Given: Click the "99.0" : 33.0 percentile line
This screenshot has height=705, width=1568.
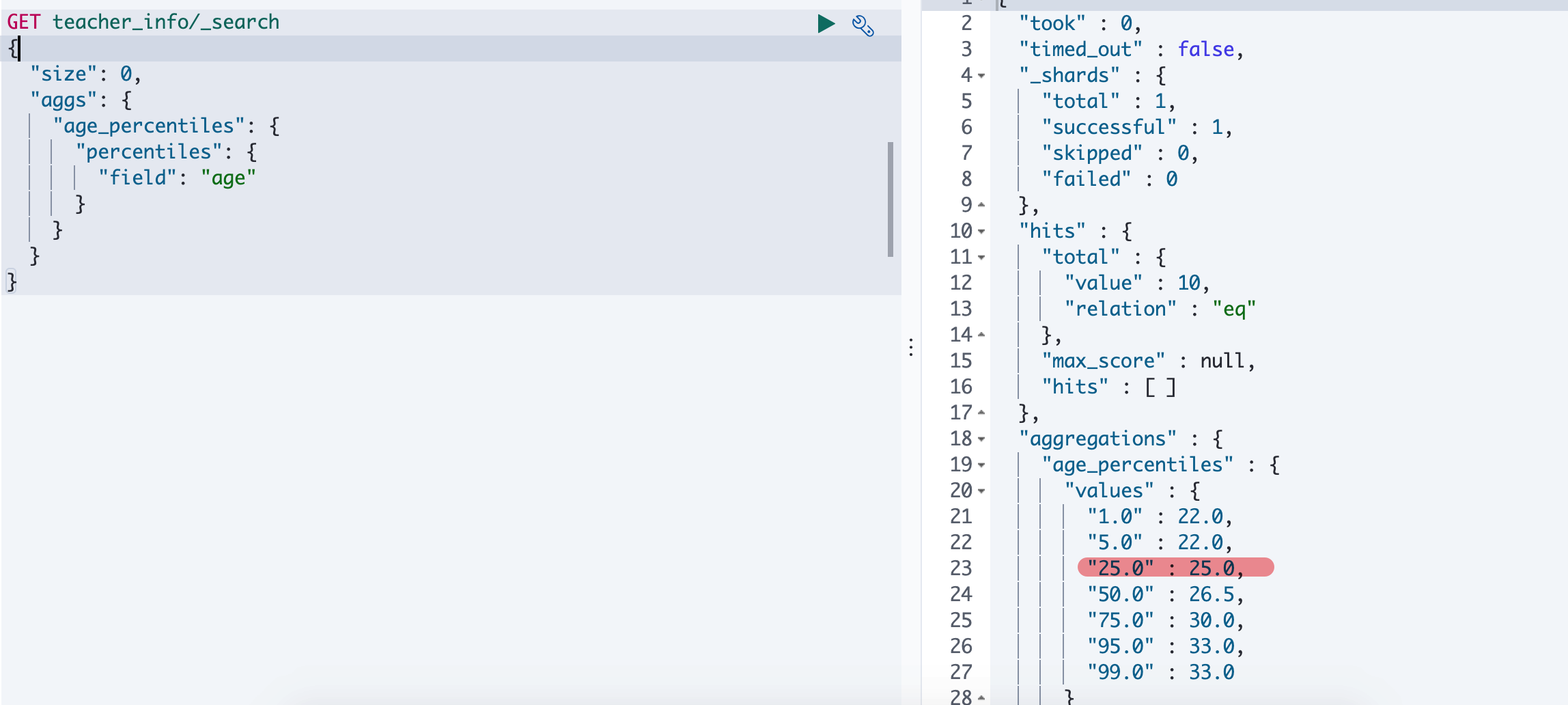Looking at the screenshot, I should coord(1161,672).
